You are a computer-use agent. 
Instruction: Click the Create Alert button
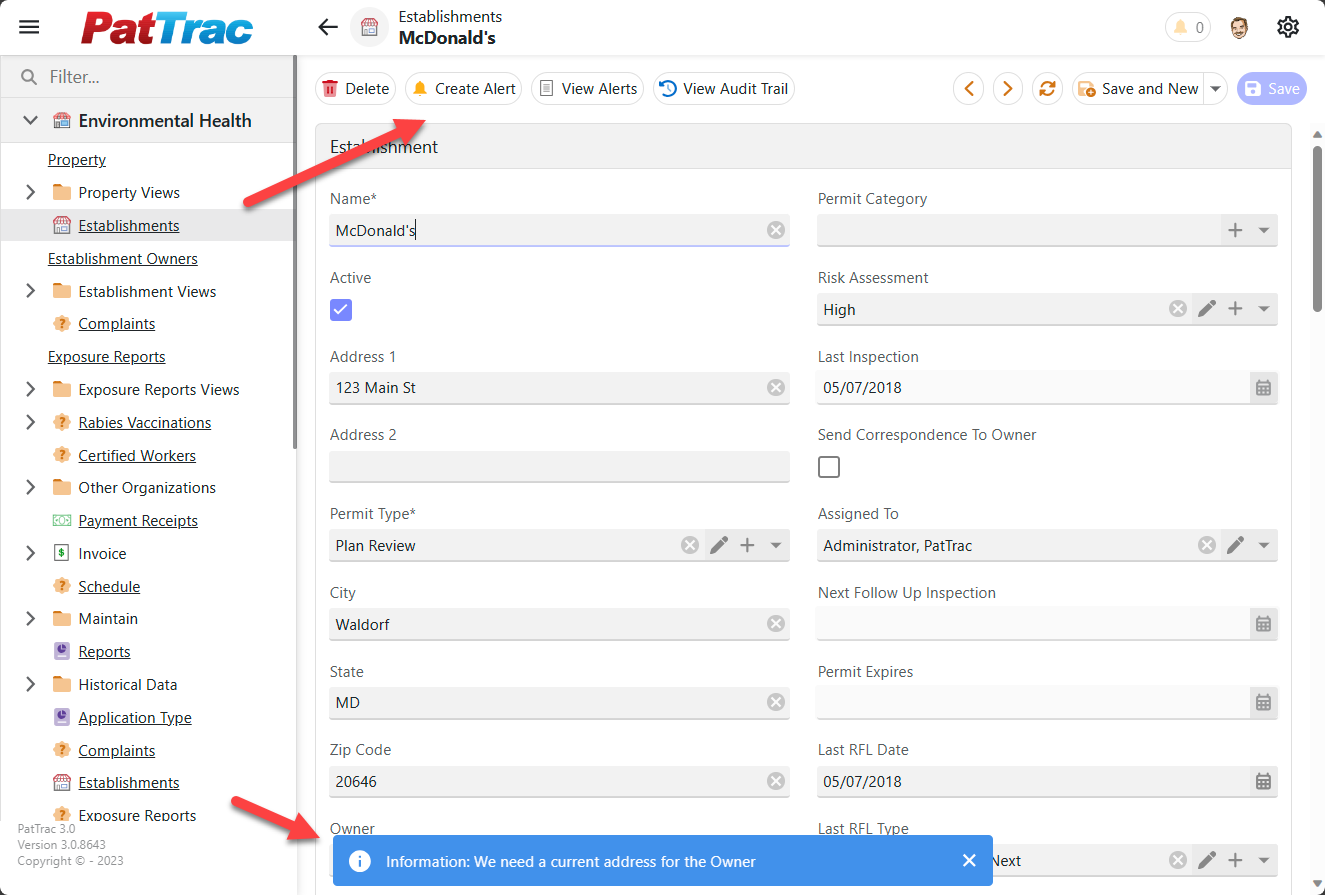tap(463, 88)
